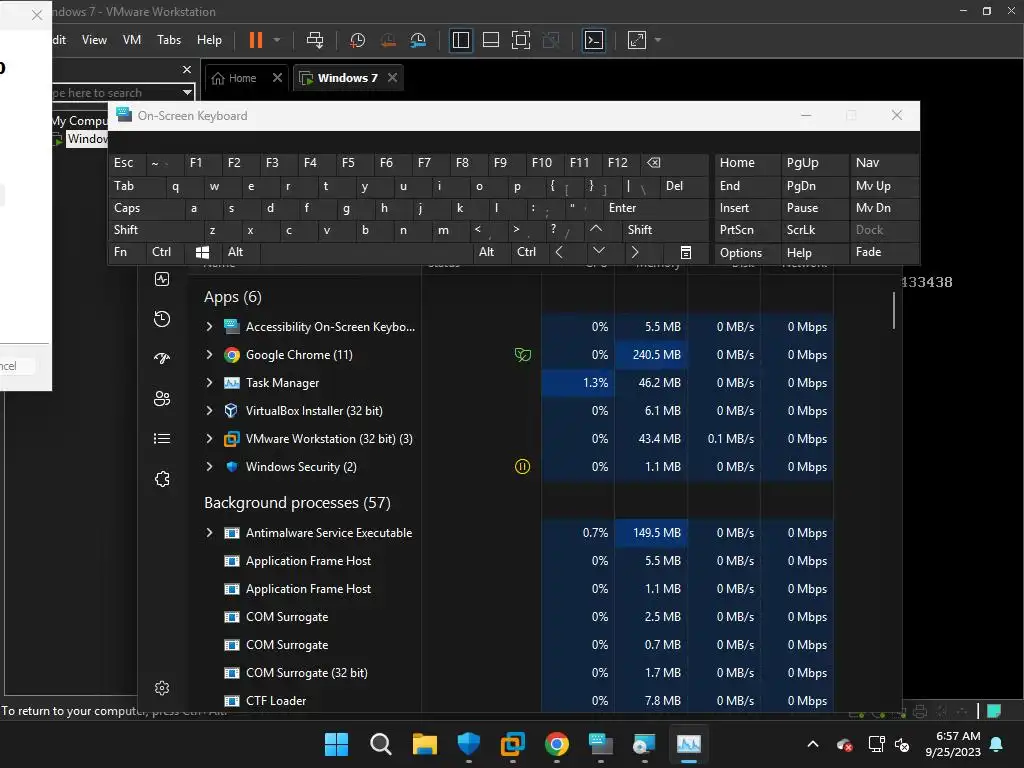Open Task Manager Startup apps icon
1024x768 pixels.
162,358
